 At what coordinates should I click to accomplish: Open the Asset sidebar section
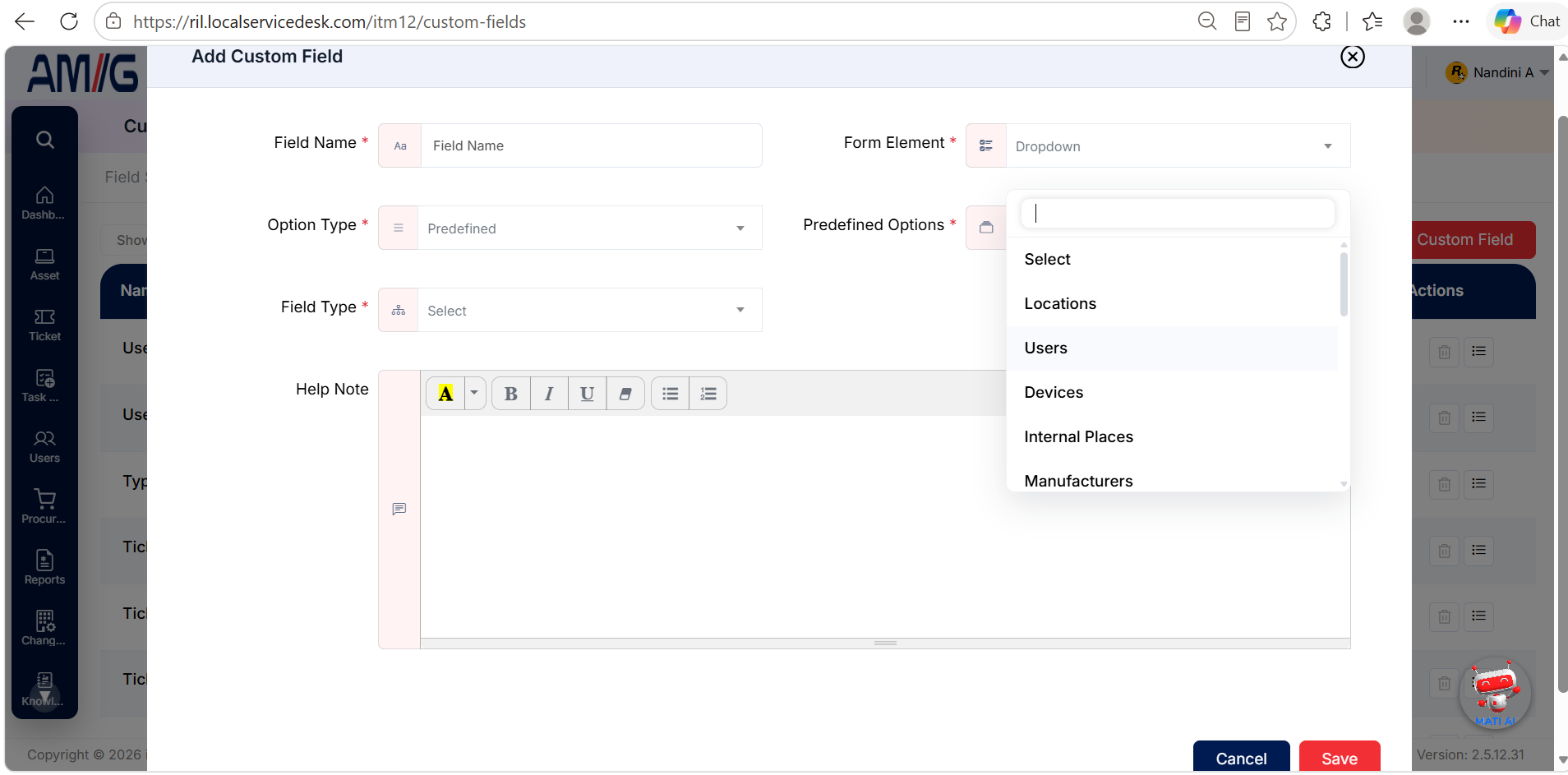44,265
